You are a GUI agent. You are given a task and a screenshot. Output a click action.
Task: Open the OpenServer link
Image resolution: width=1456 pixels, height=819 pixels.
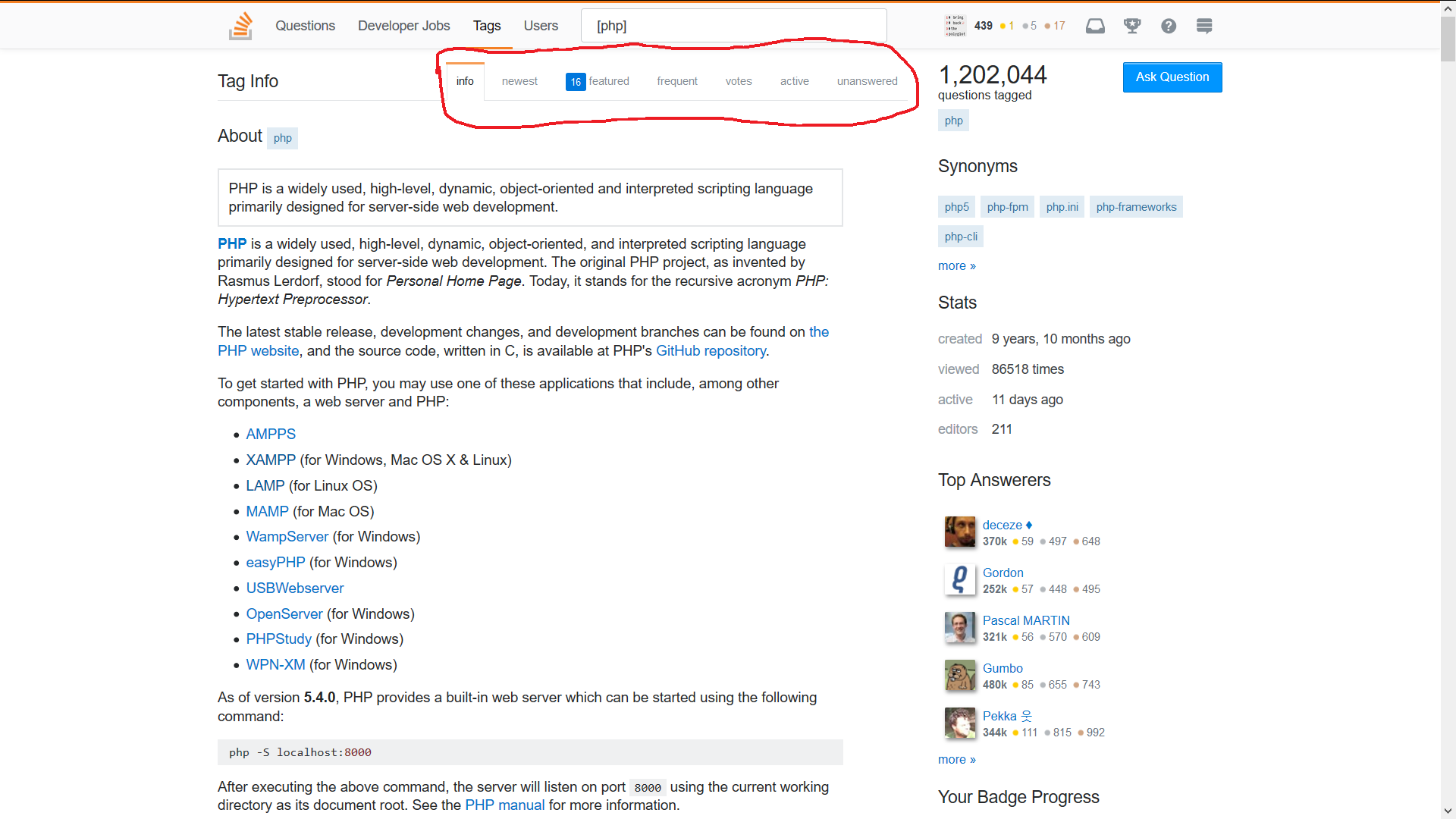click(x=284, y=614)
